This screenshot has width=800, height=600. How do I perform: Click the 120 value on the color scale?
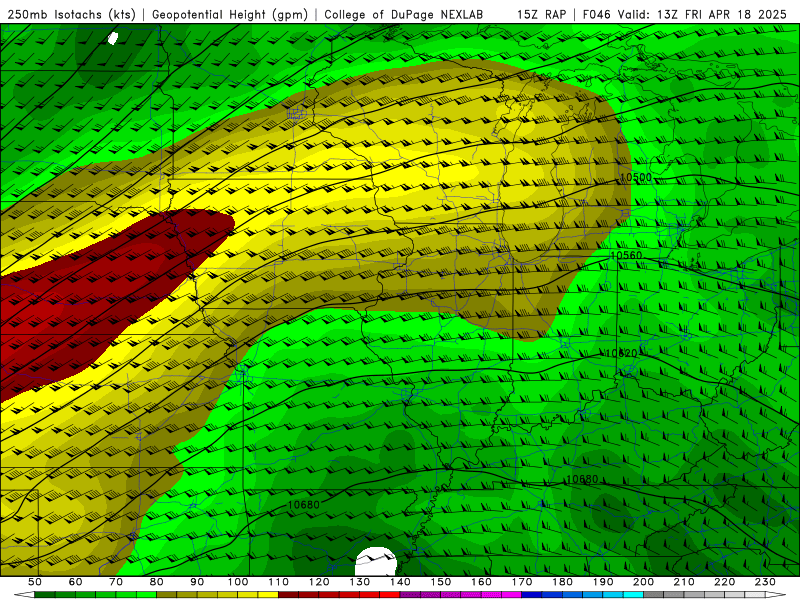[319, 582]
